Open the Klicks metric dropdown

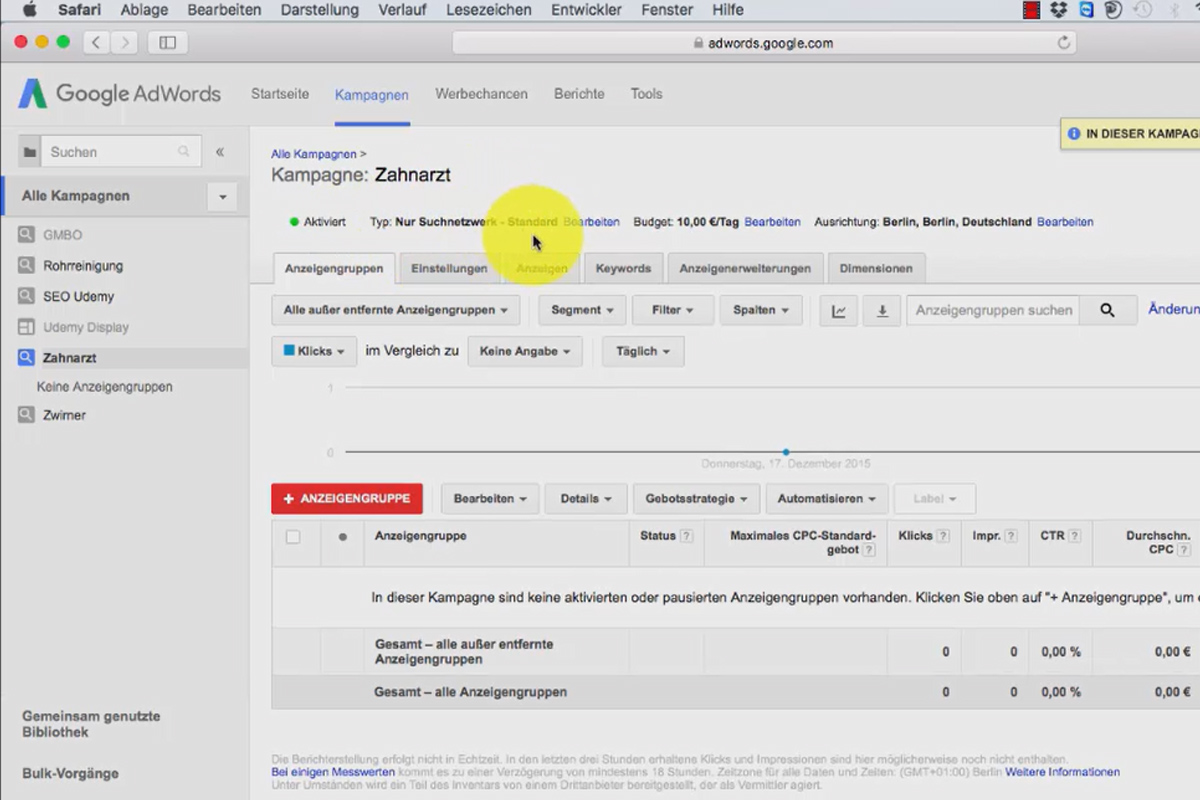point(314,352)
